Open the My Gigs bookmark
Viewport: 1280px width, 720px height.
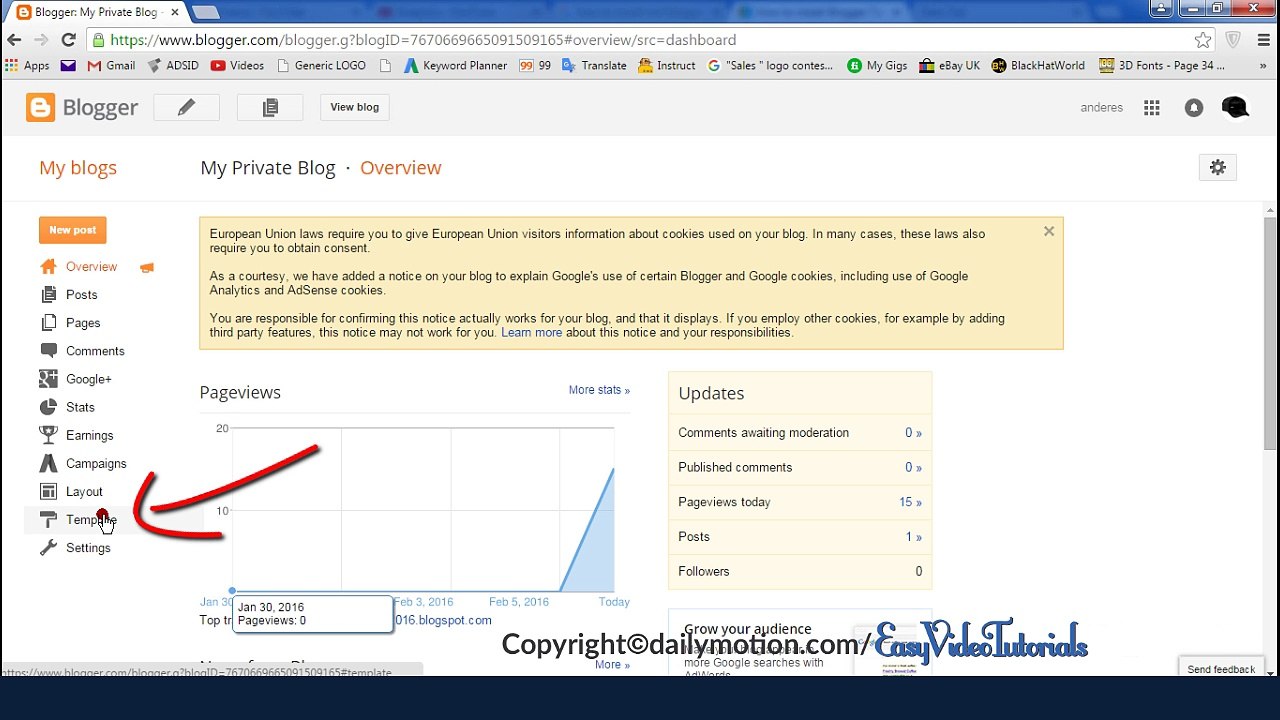pyautogui.click(x=877, y=65)
